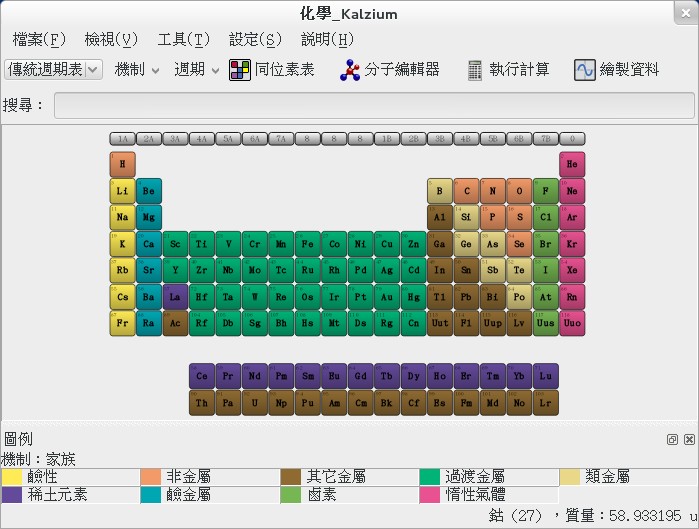This screenshot has width=699, height=529.
Task: Pick the Cobalt (Co) element tile
Action: (x=334, y=244)
